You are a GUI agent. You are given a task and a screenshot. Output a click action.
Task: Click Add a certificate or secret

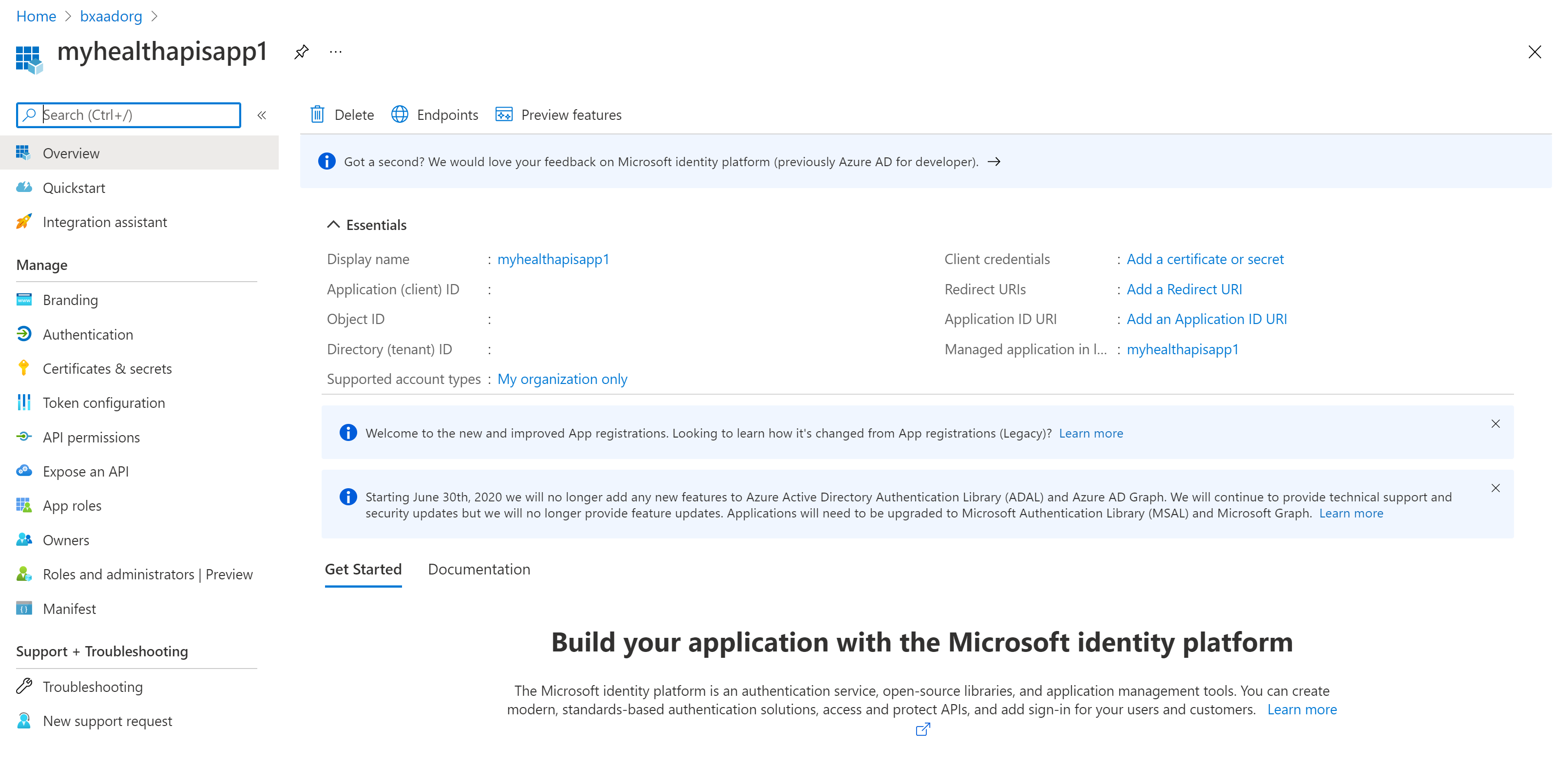1205,259
